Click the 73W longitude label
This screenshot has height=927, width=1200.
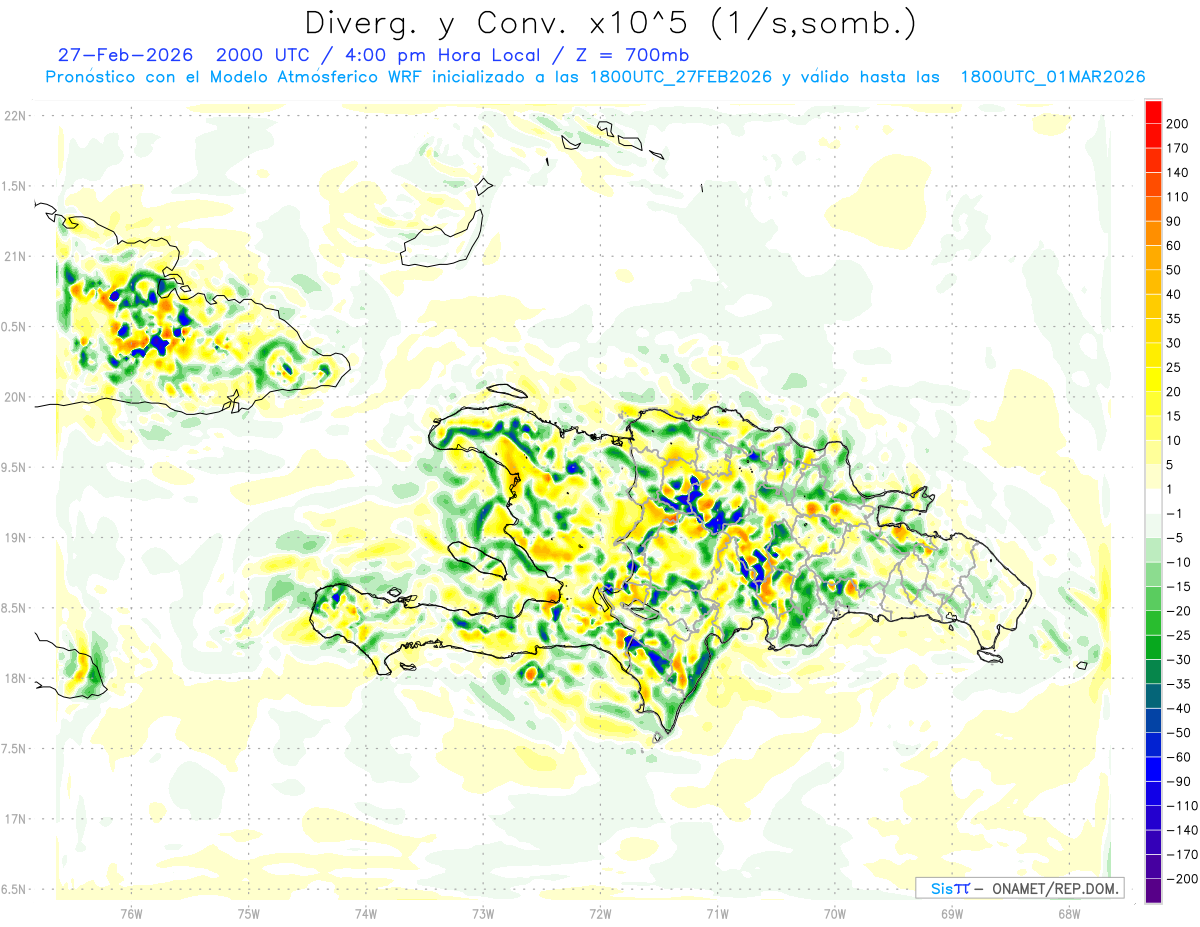pos(483,914)
